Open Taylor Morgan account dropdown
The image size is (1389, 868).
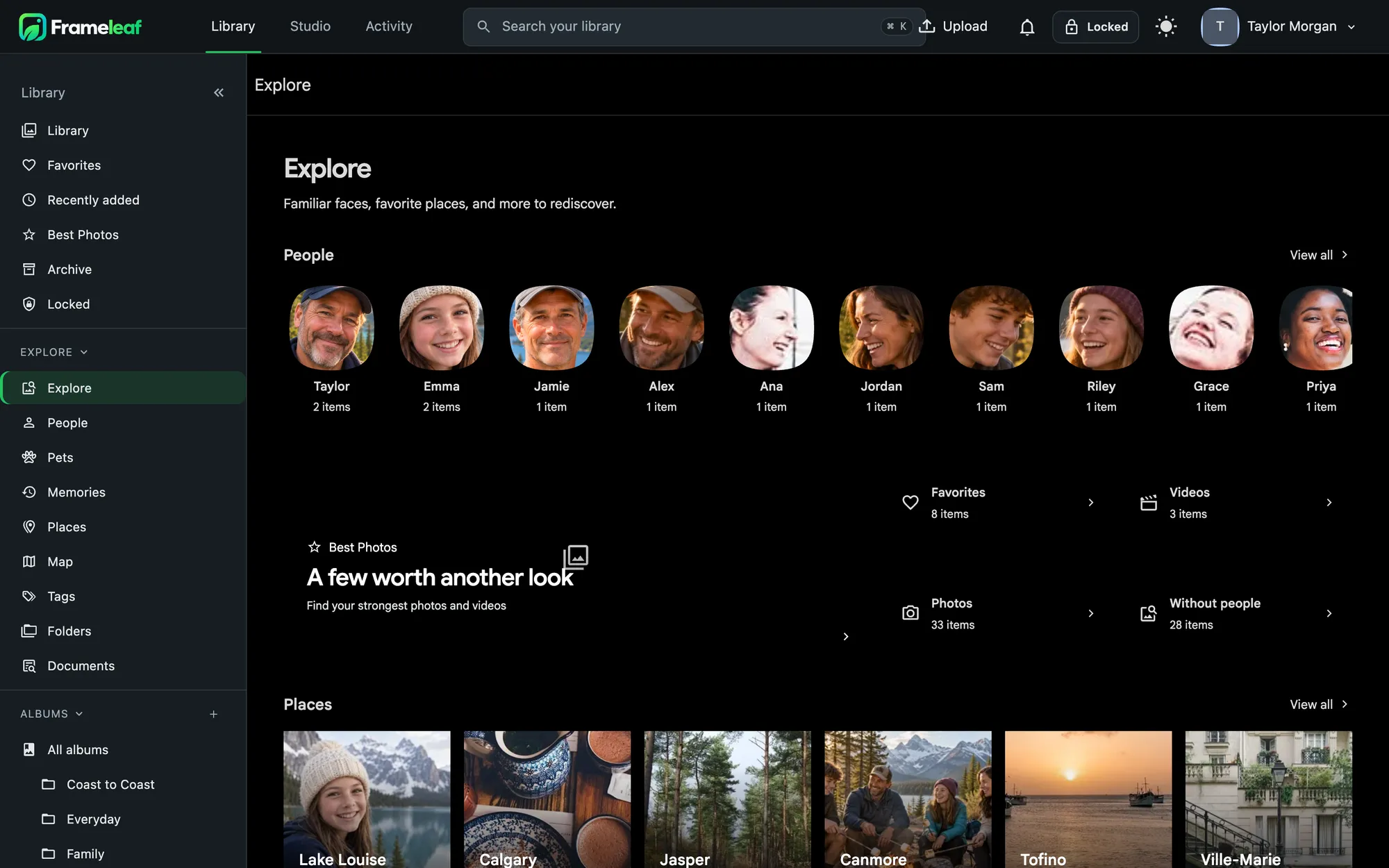tap(1279, 27)
